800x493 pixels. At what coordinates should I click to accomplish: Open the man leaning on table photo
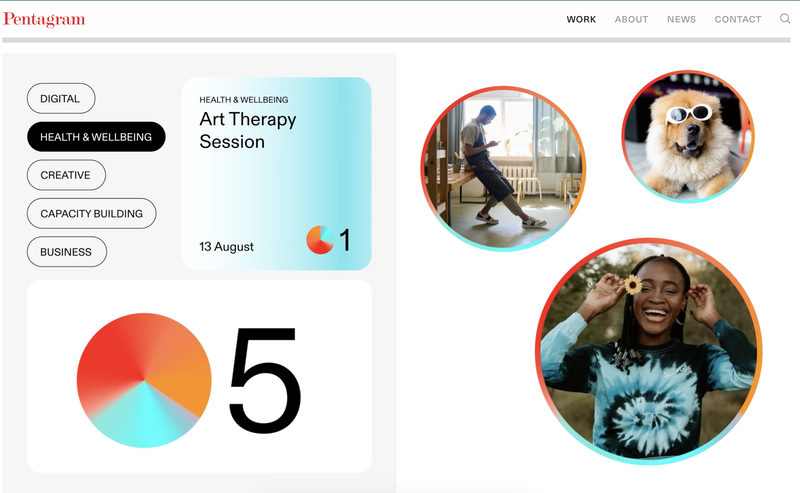pos(503,168)
